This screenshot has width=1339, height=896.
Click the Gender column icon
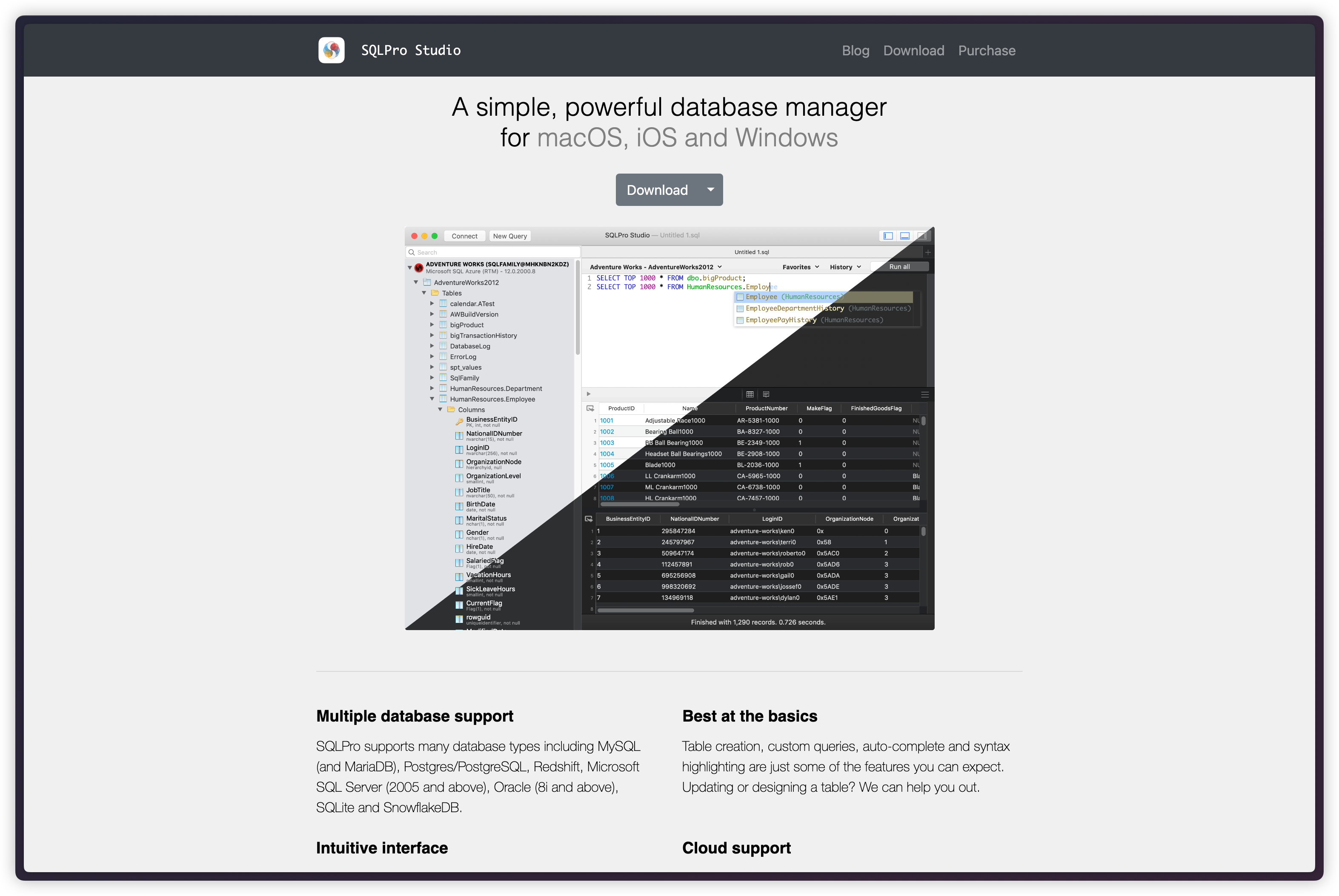point(459,535)
